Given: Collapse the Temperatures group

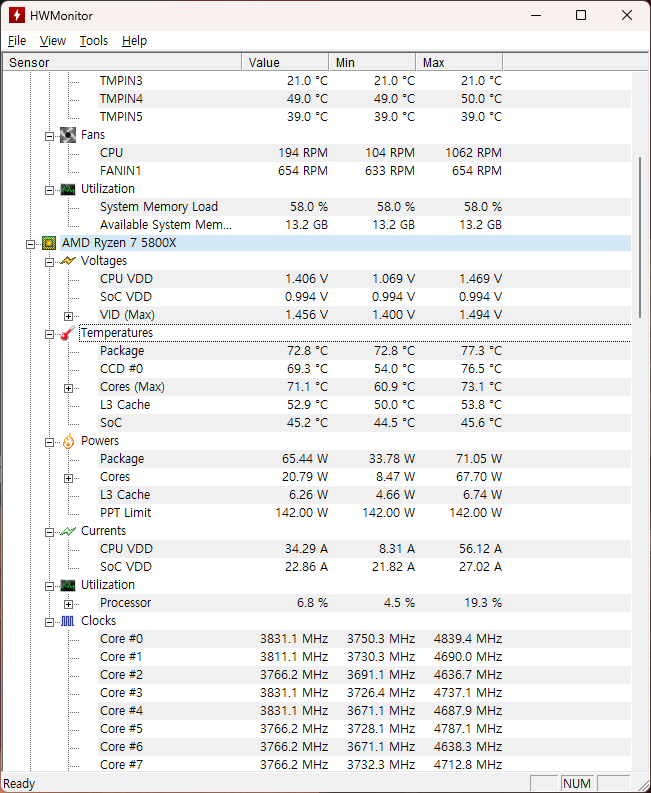Looking at the screenshot, I should pyautogui.click(x=49, y=334).
